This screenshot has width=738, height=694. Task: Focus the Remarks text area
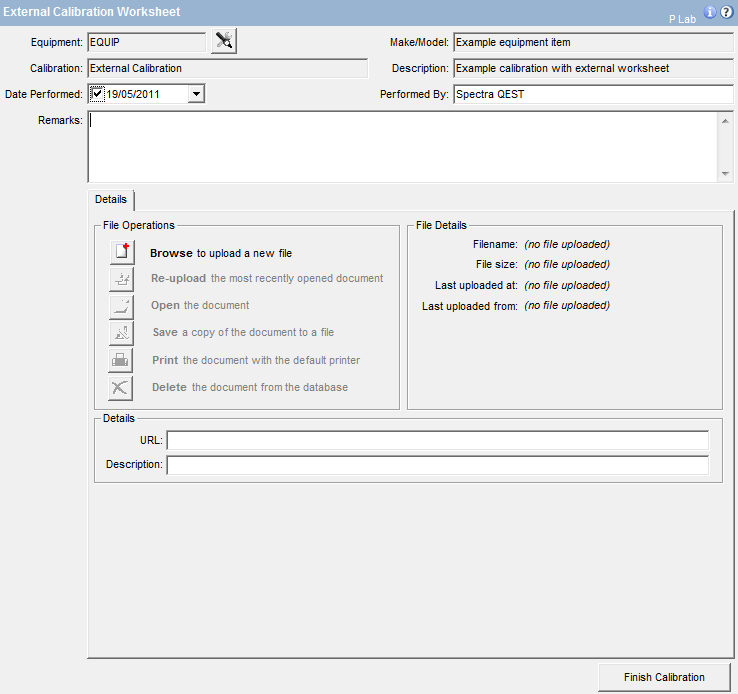pyautogui.click(x=400, y=146)
